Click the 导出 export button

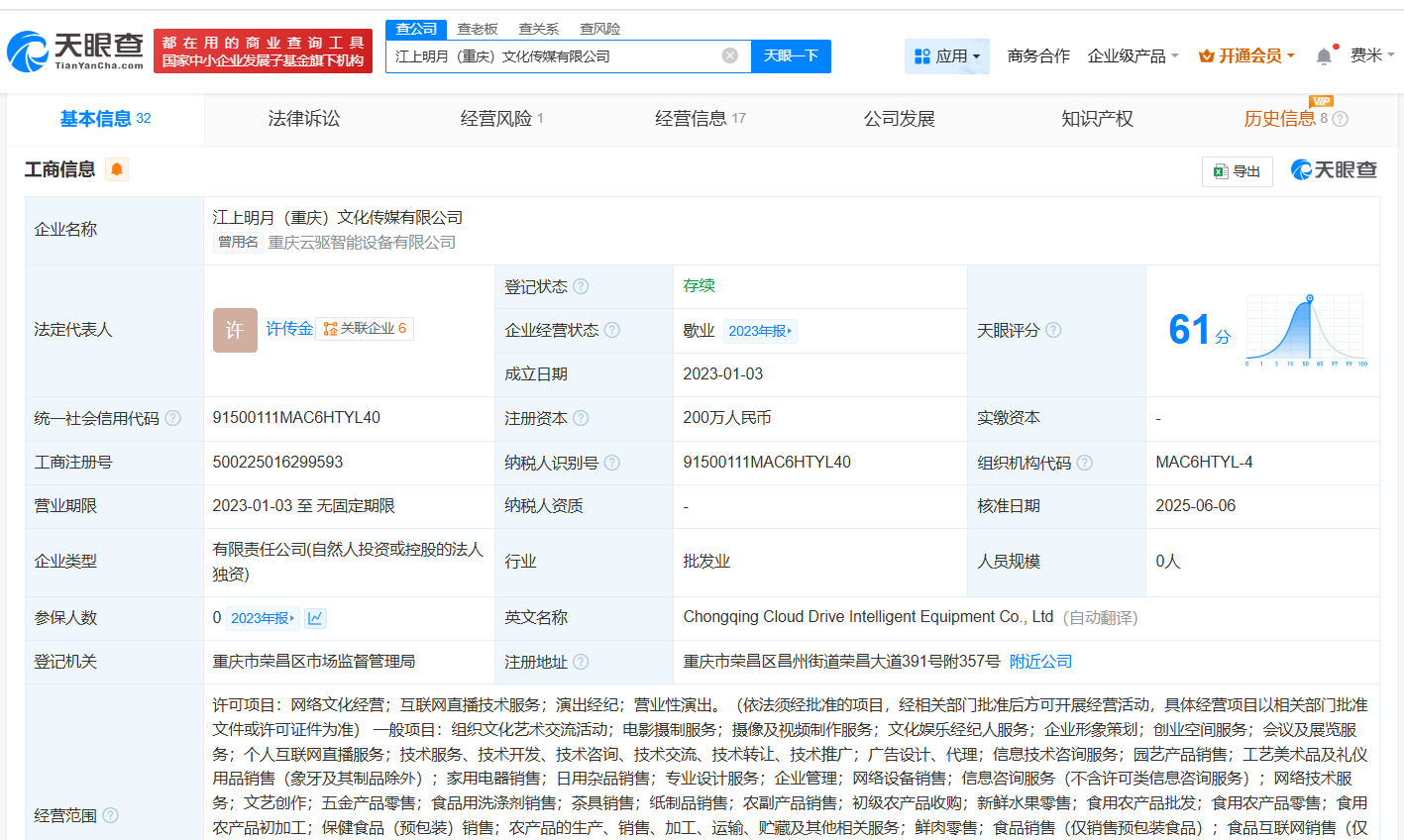[x=1237, y=171]
